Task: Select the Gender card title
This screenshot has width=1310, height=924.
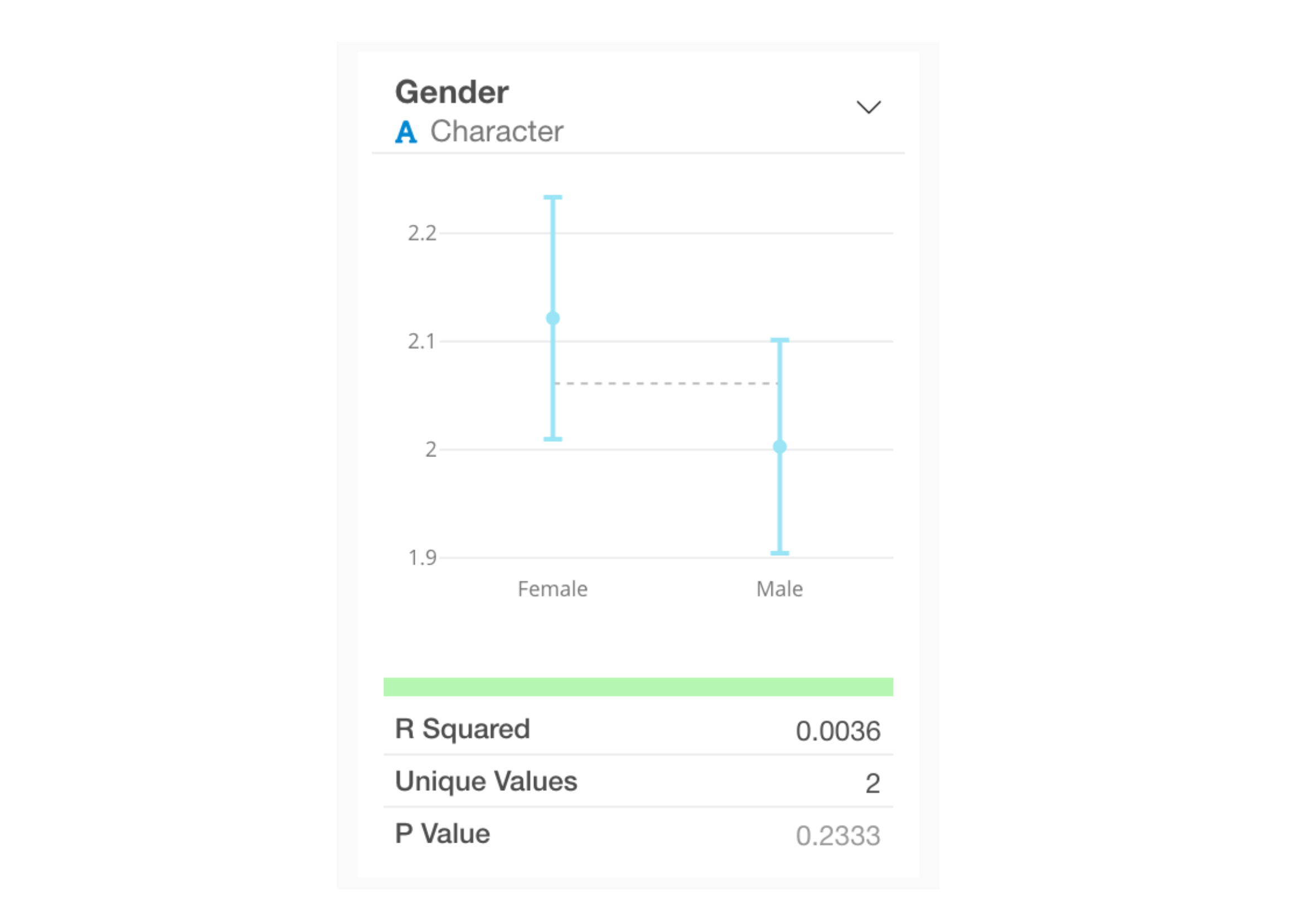Action: click(452, 92)
